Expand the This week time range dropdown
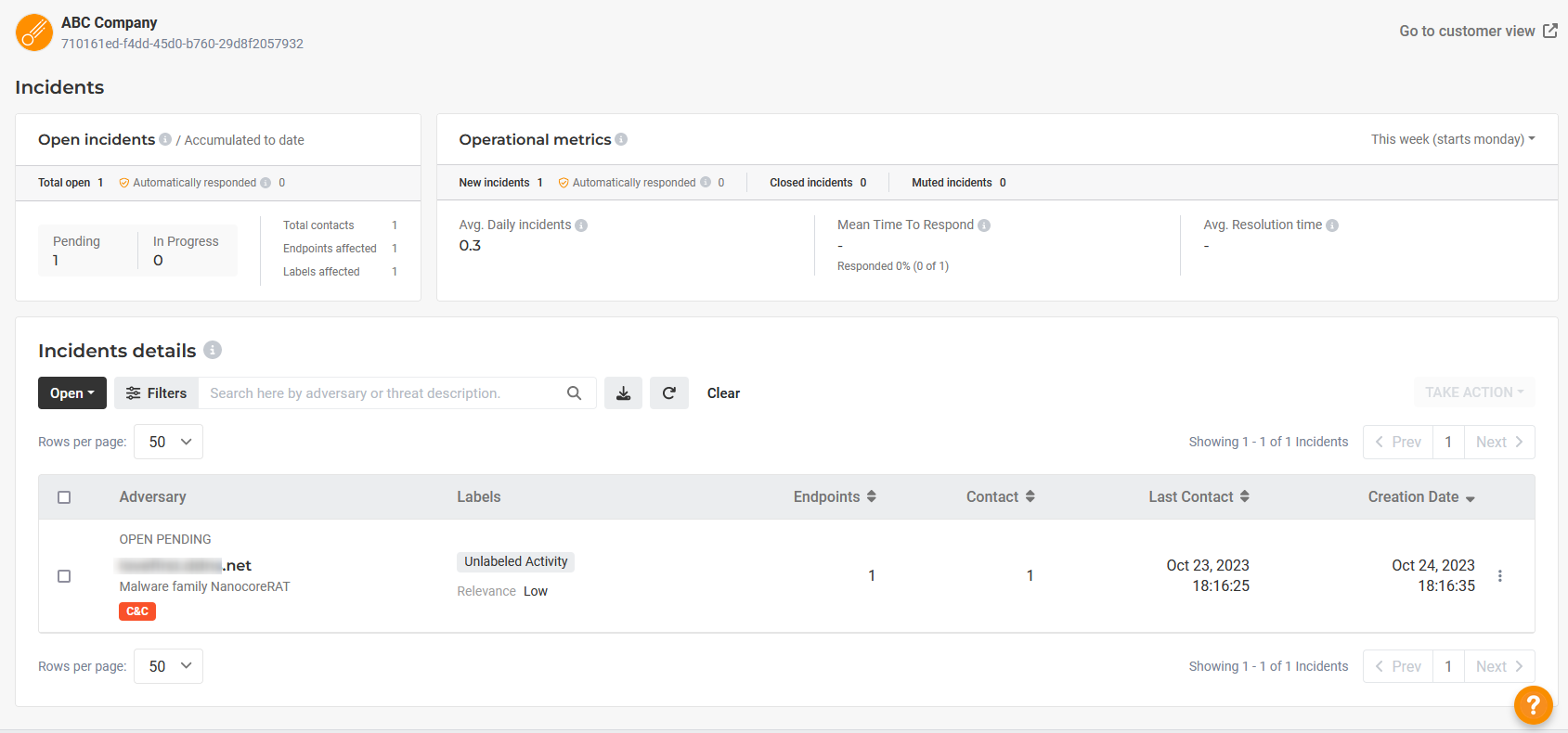The width and height of the screenshot is (1568, 733). (1453, 139)
